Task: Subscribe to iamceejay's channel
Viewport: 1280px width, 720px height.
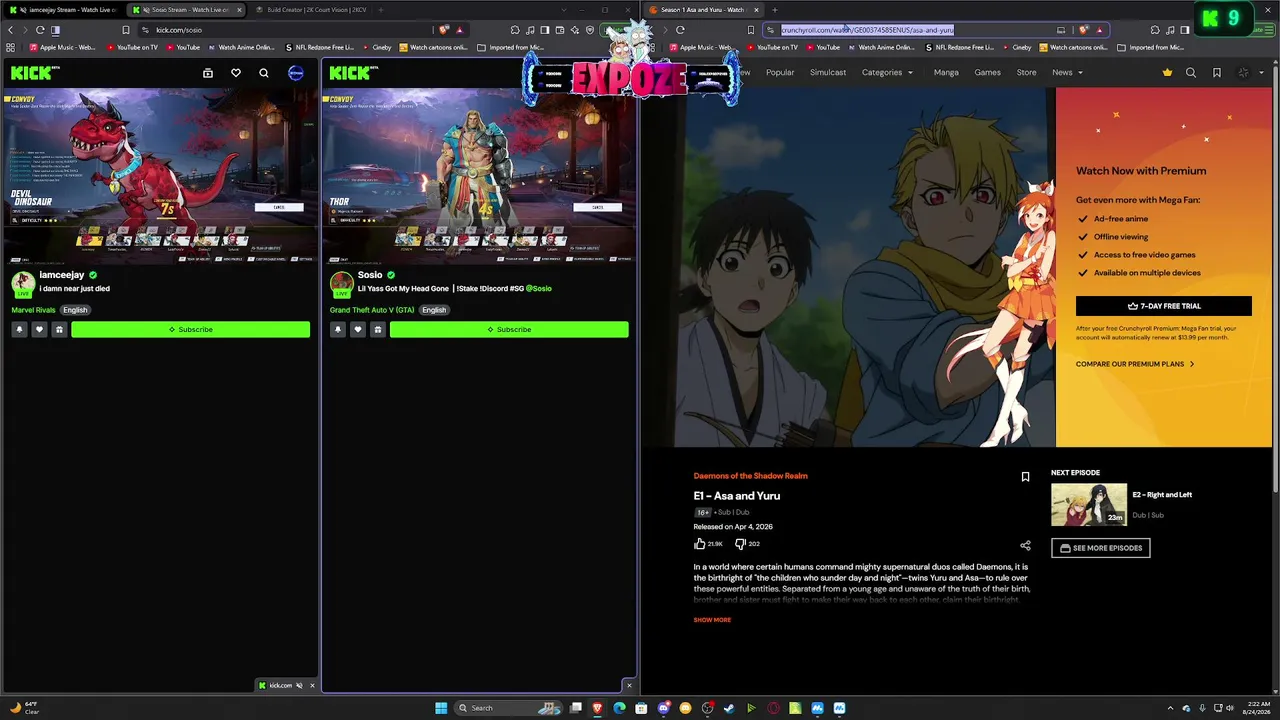Action: coord(190,329)
